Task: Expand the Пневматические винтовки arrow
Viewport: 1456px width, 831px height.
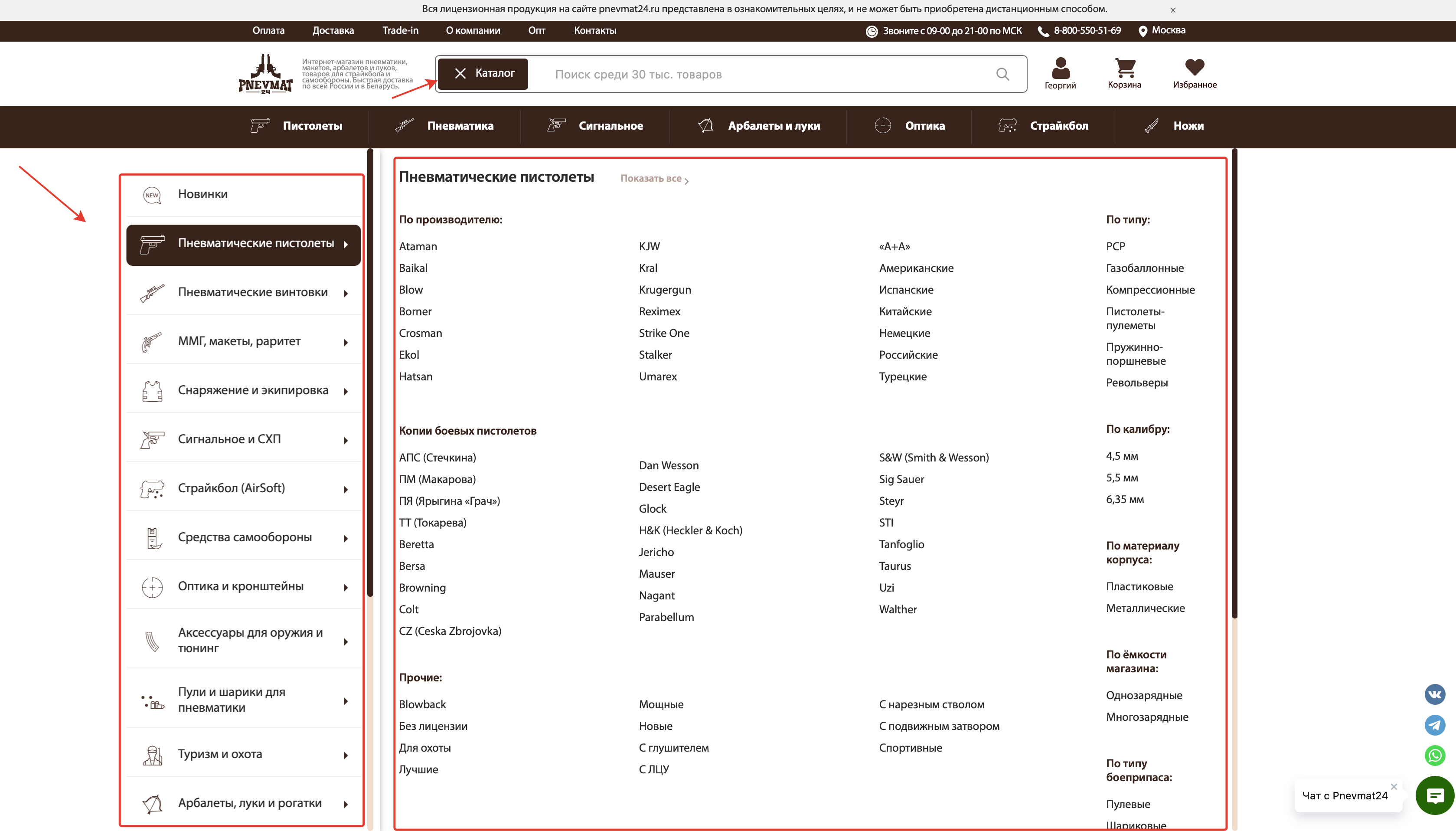Action: tap(346, 293)
